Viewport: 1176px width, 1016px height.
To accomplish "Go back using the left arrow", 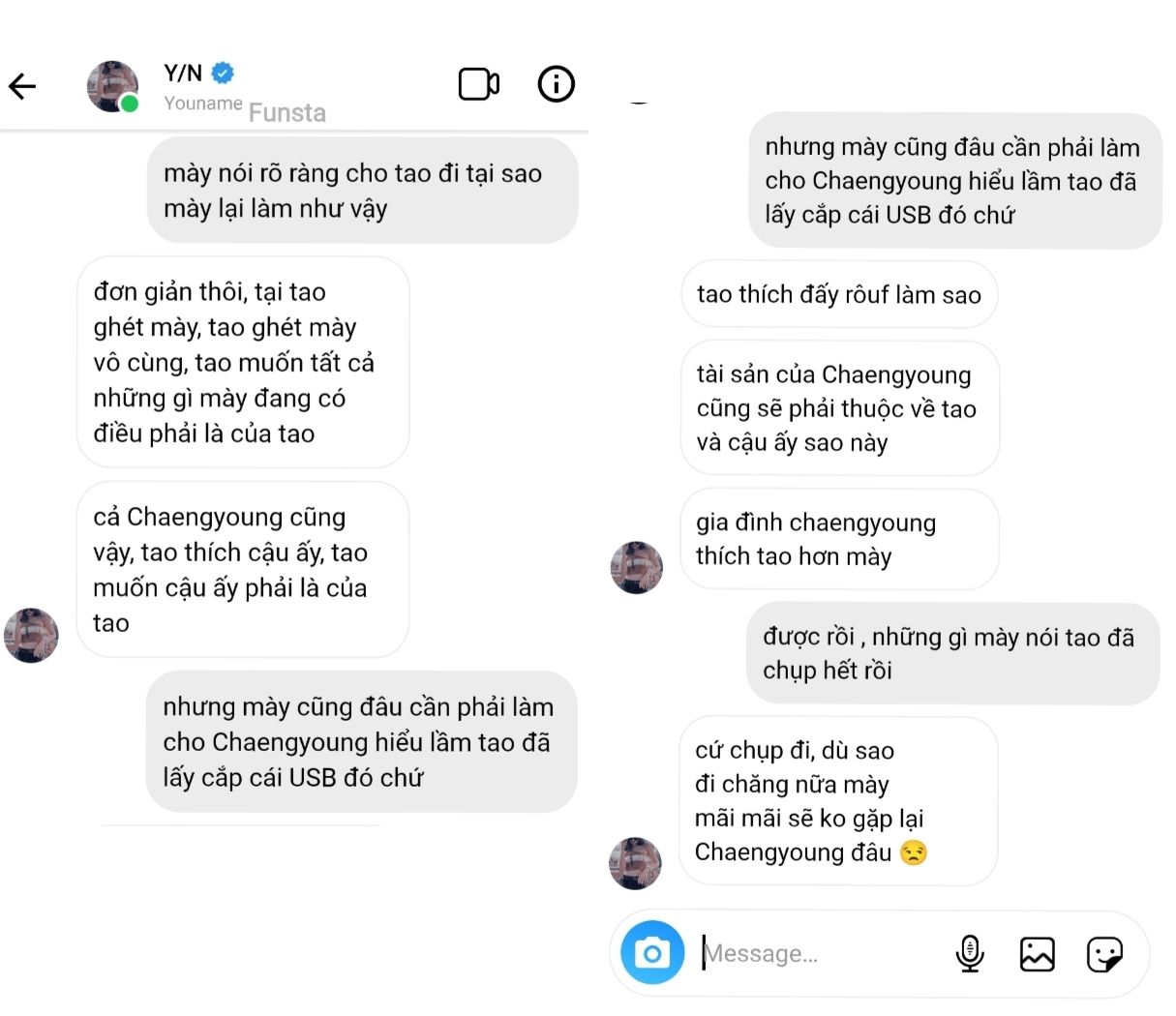I will click(x=22, y=86).
